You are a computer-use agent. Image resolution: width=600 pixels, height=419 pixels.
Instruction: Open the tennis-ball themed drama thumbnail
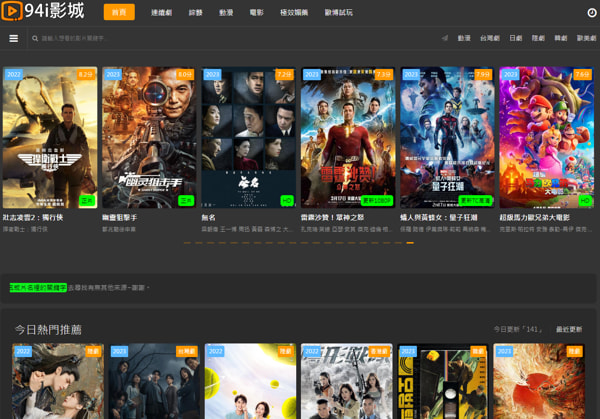pos(250,381)
